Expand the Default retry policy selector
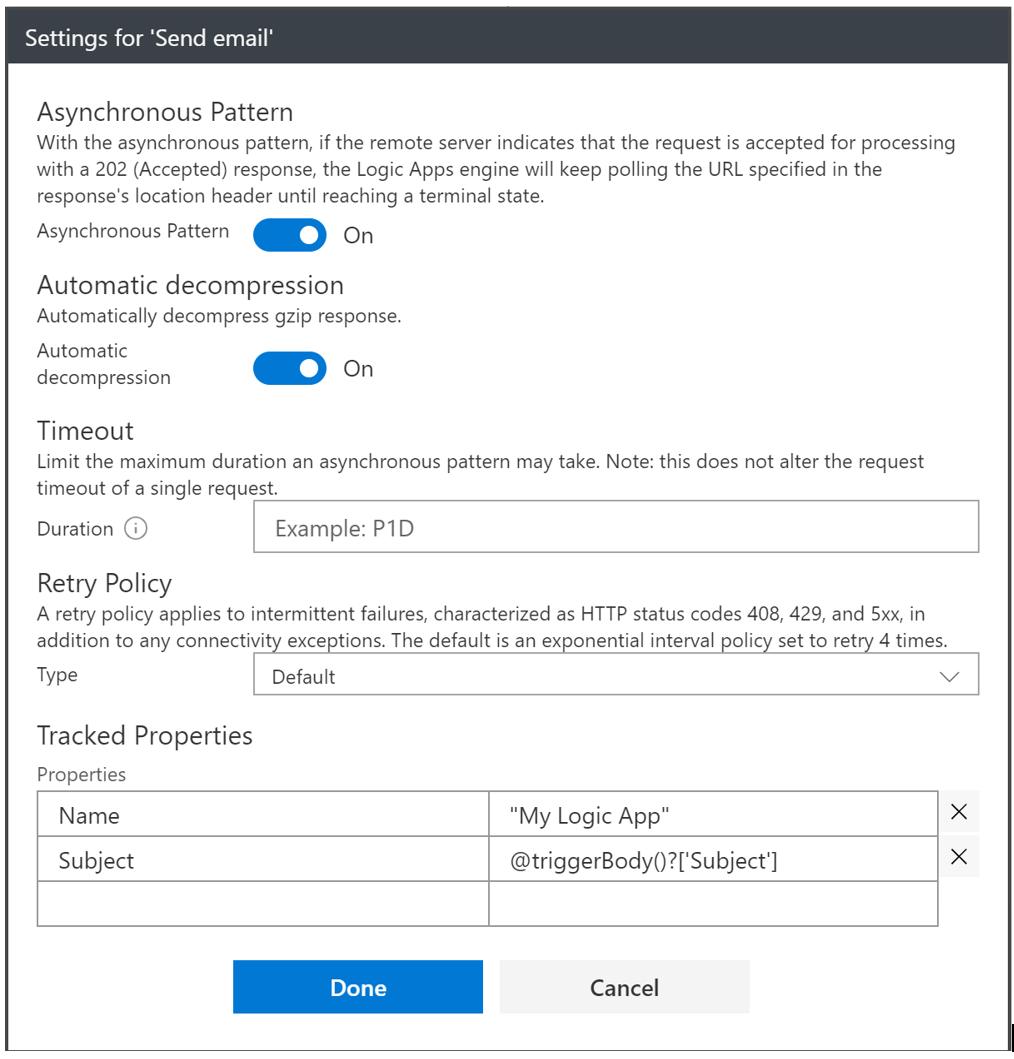 point(616,675)
